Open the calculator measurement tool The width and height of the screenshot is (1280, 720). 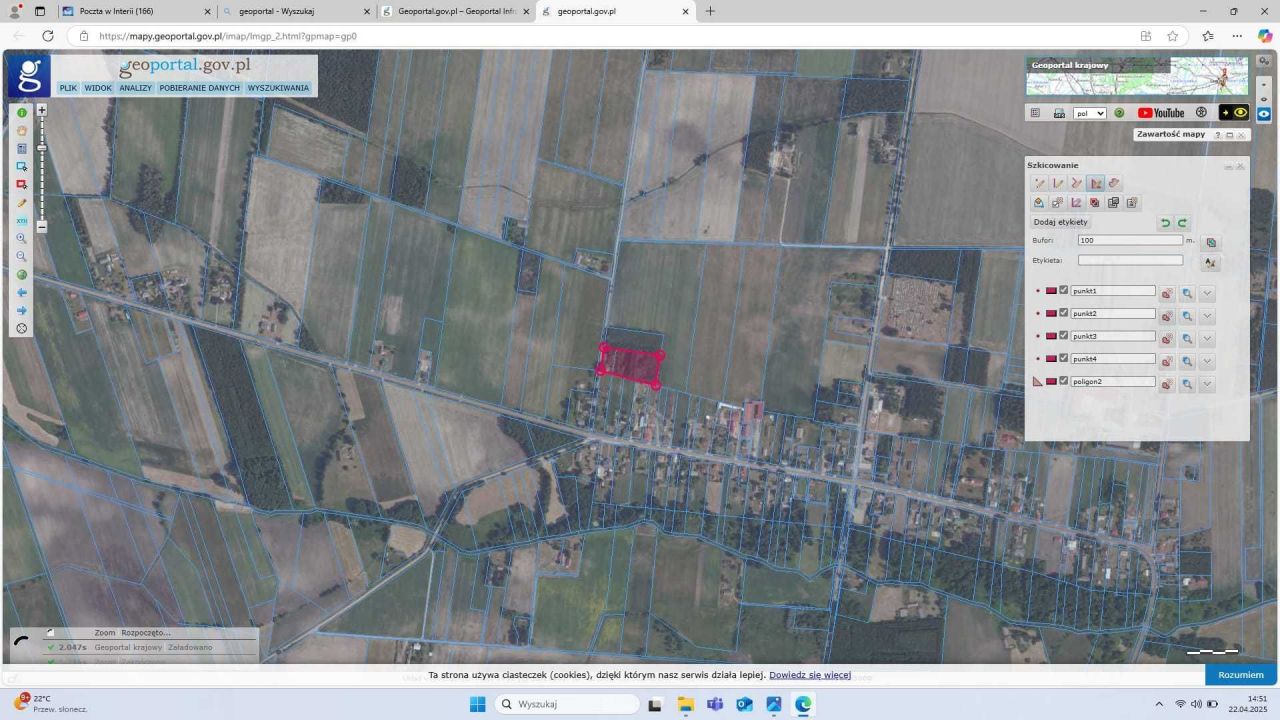[22, 149]
